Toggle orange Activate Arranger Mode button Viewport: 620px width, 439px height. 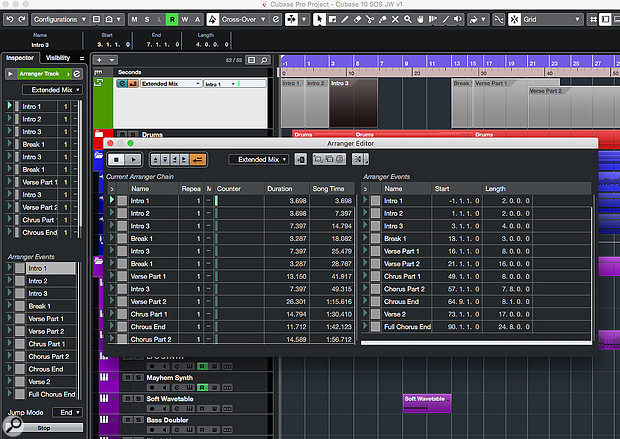click(x=198, y=160)
